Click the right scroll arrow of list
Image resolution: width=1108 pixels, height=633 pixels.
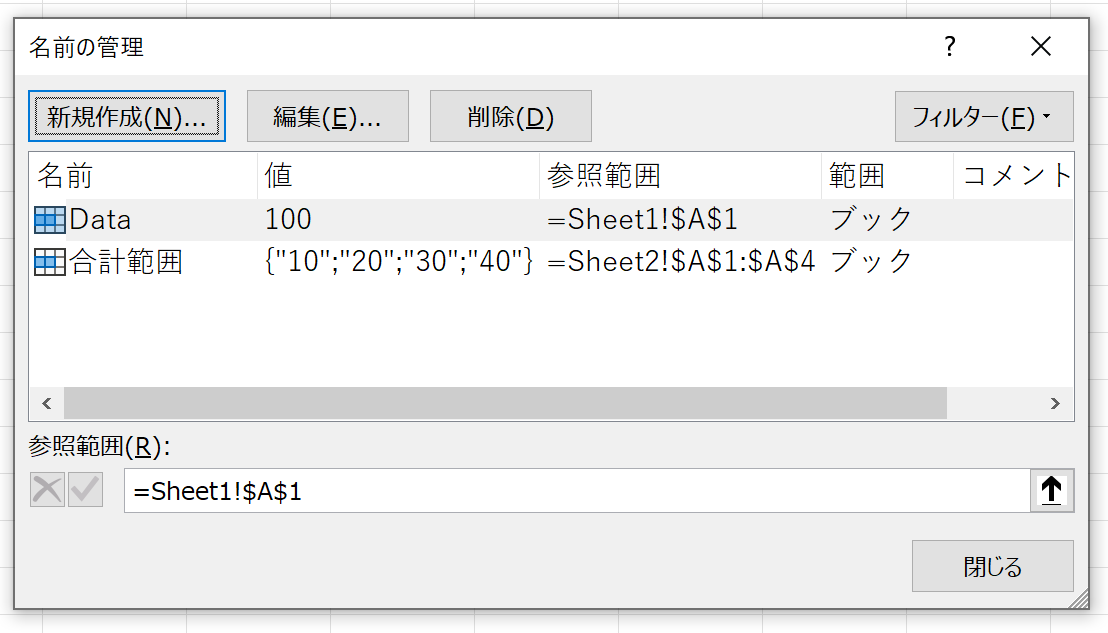(1055, 403)
